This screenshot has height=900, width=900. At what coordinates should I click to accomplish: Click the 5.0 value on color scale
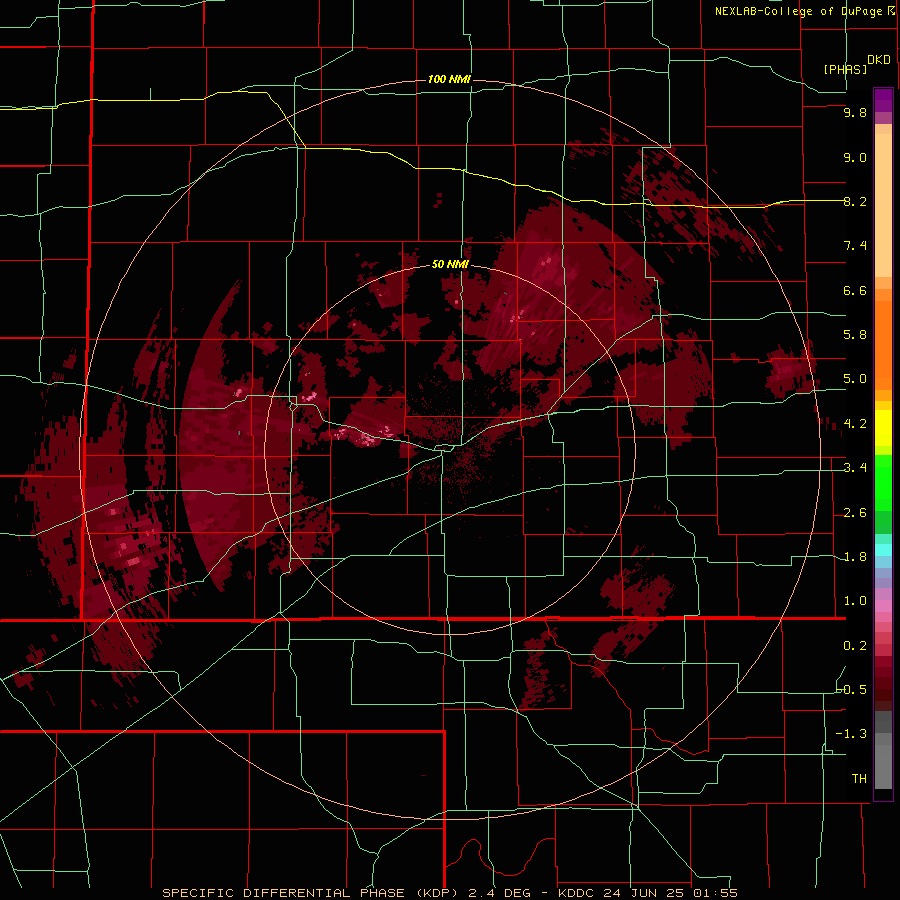[x=855, y=379]
